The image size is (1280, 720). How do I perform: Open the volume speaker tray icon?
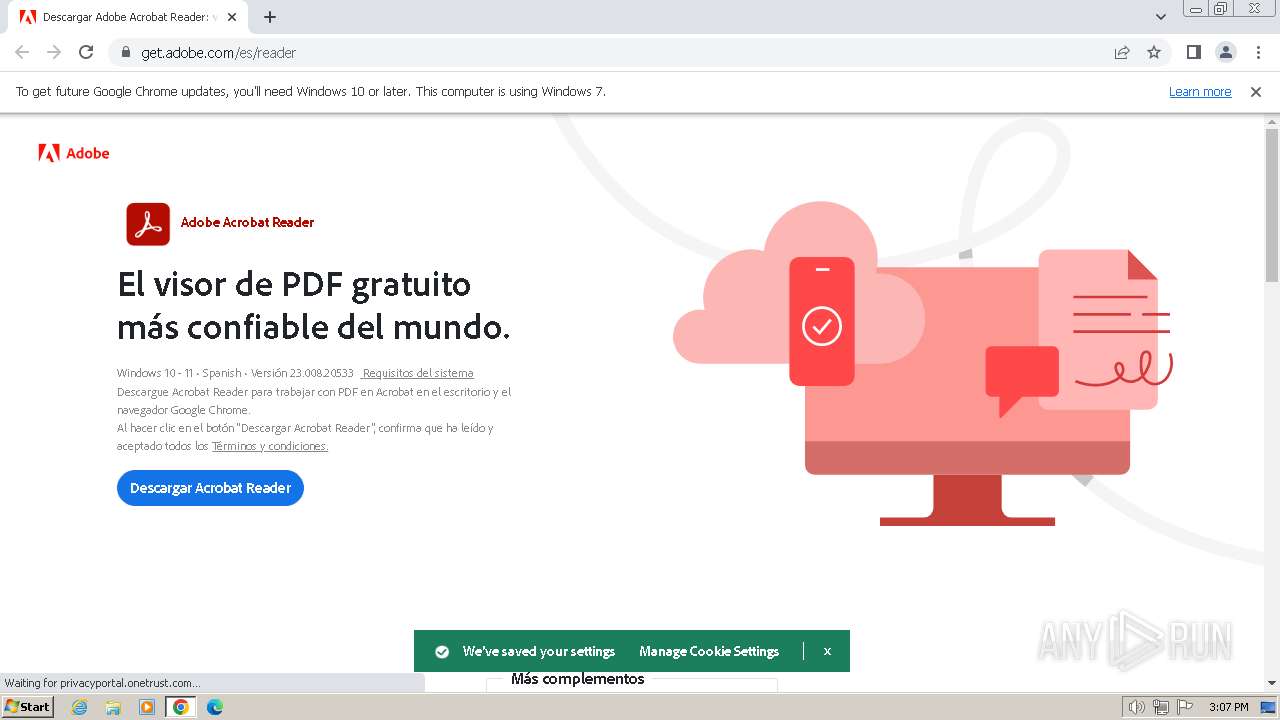[1137, 707]
